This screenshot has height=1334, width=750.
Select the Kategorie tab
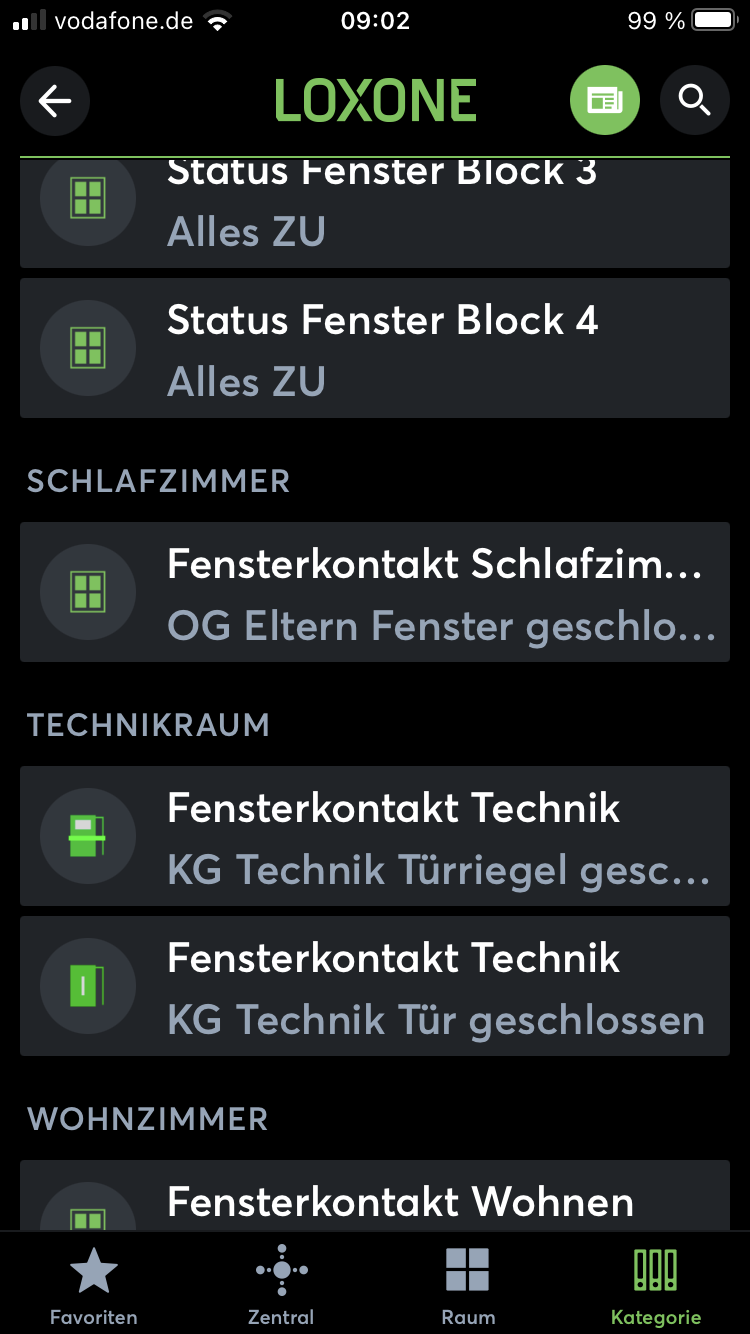point(656,1286)
